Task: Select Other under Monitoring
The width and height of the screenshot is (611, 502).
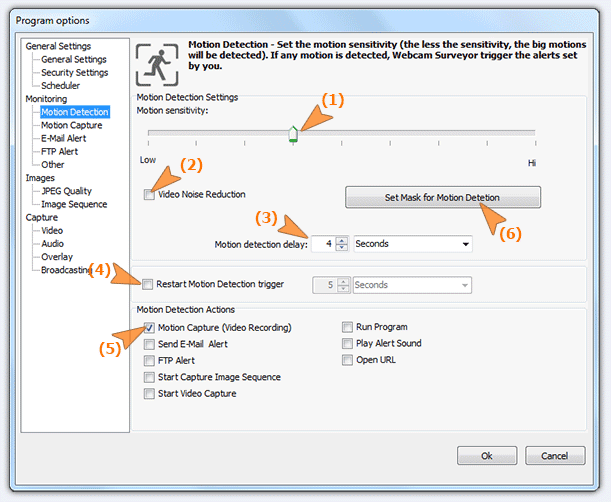Action: [53, 165]
